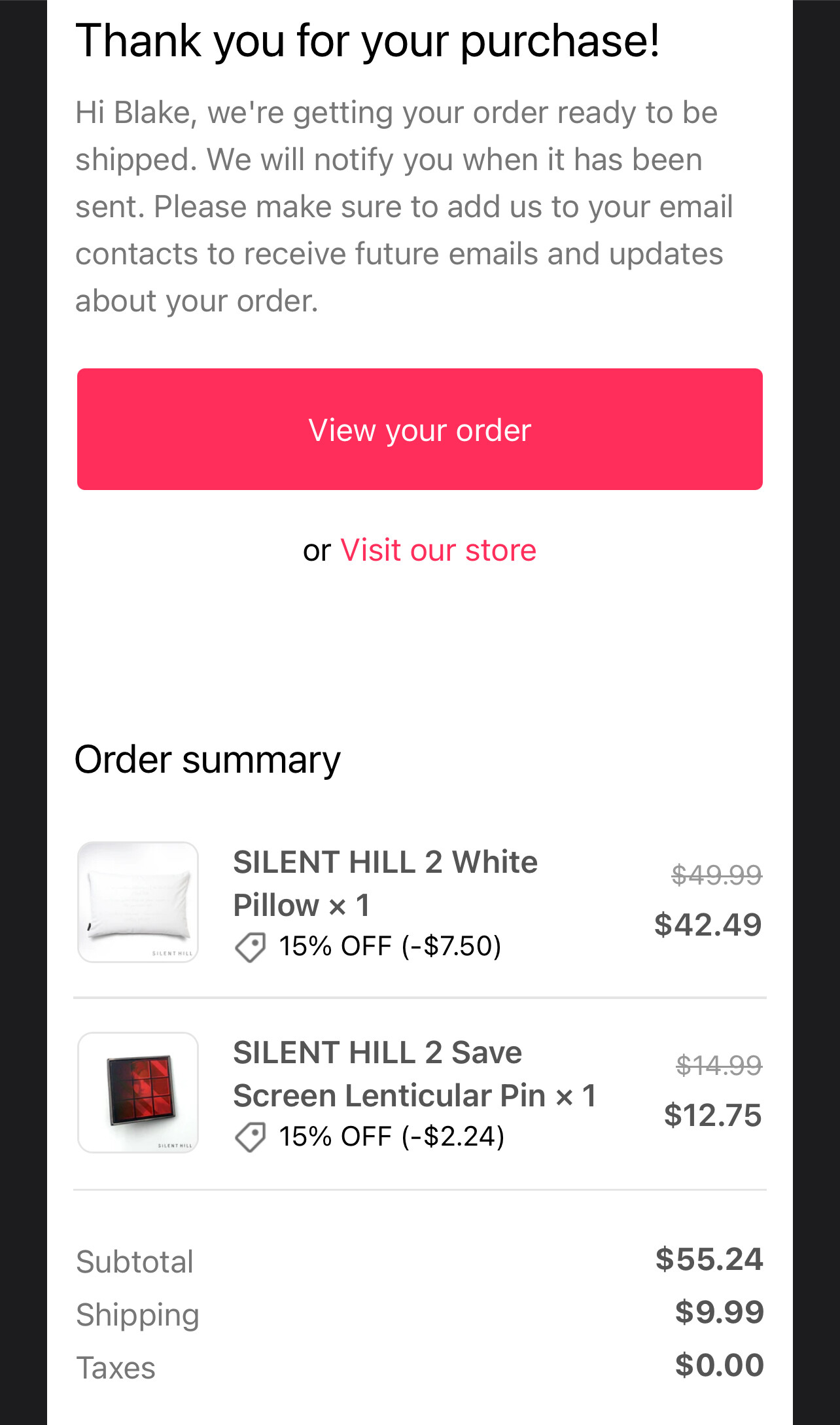The height and width of the screenshot is (1425, 840).
Task: Click the crossed-out $14.99 price
Action: coord(718,1065)
